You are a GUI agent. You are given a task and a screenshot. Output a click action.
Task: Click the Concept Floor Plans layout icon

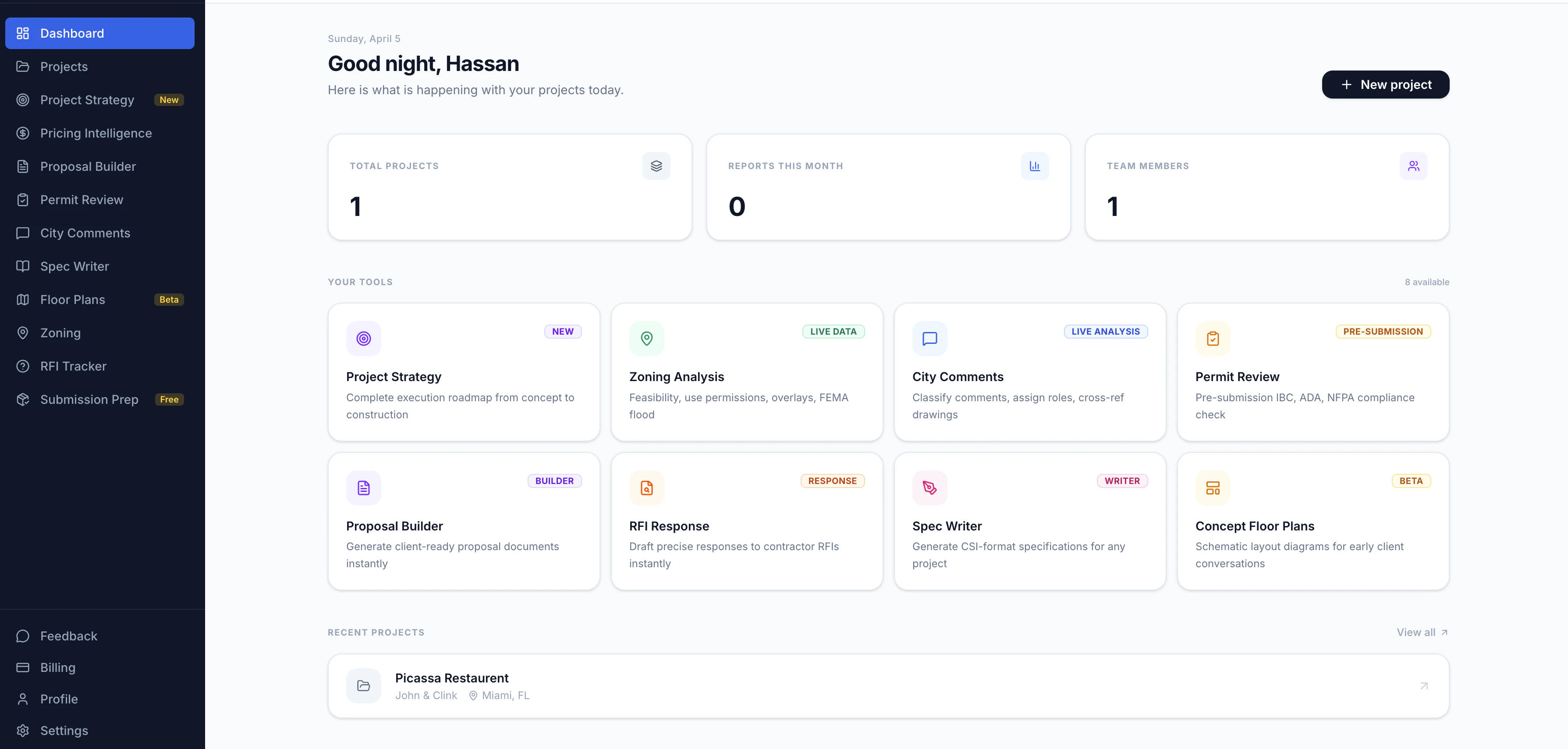tap(1213, 488)
